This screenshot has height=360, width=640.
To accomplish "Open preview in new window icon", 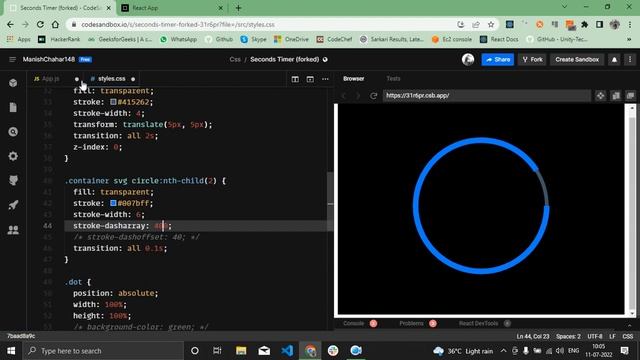I will (630, 96).
